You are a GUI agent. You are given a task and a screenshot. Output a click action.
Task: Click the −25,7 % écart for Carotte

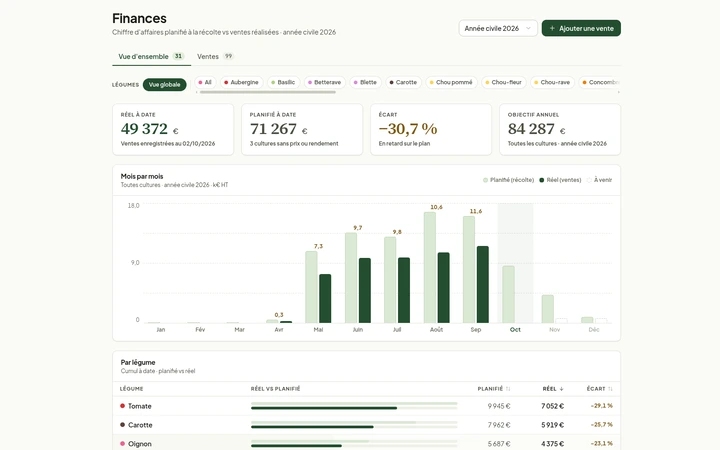(x=602, y=425)
